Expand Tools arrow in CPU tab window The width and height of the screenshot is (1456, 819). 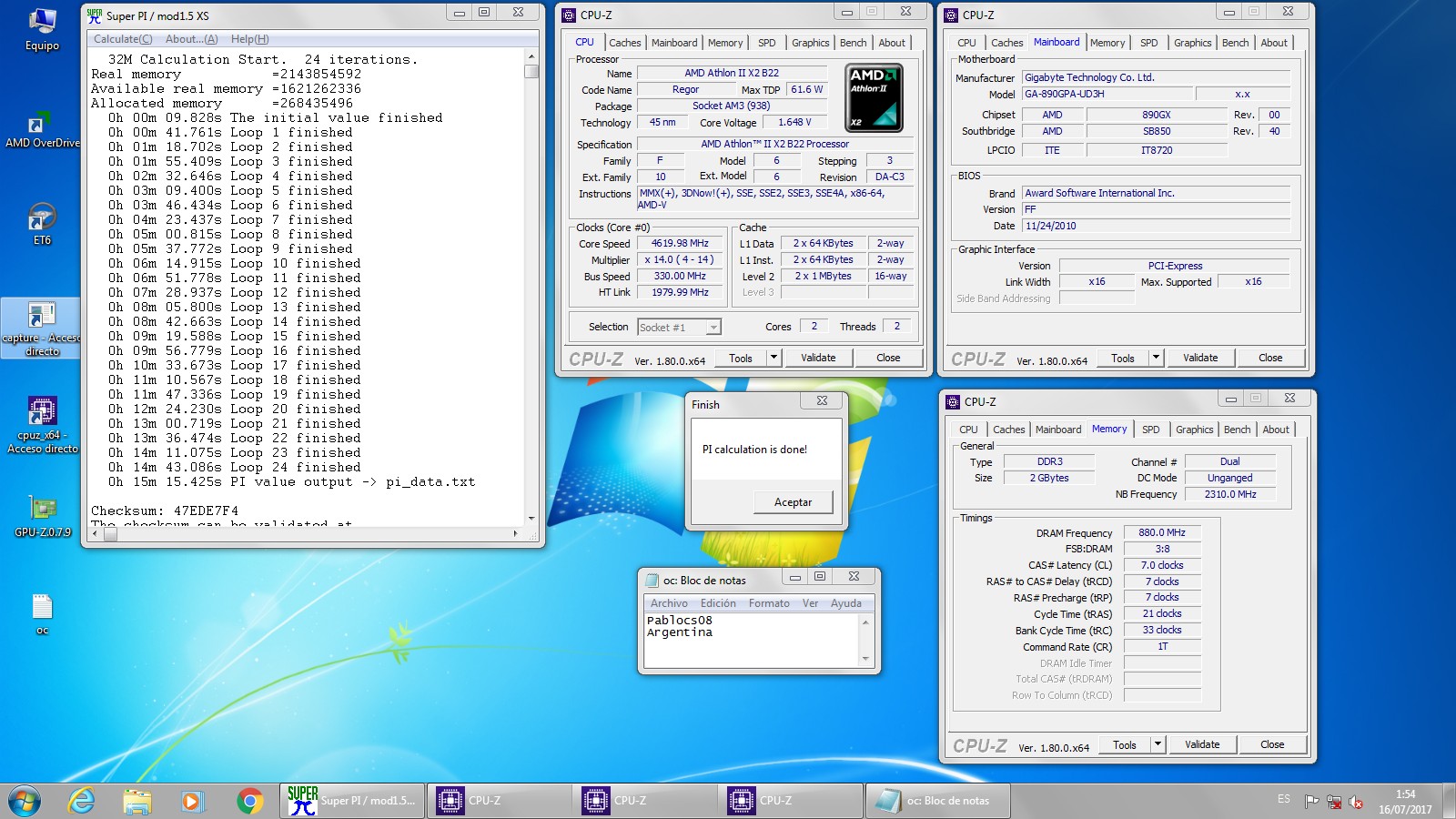773,358
